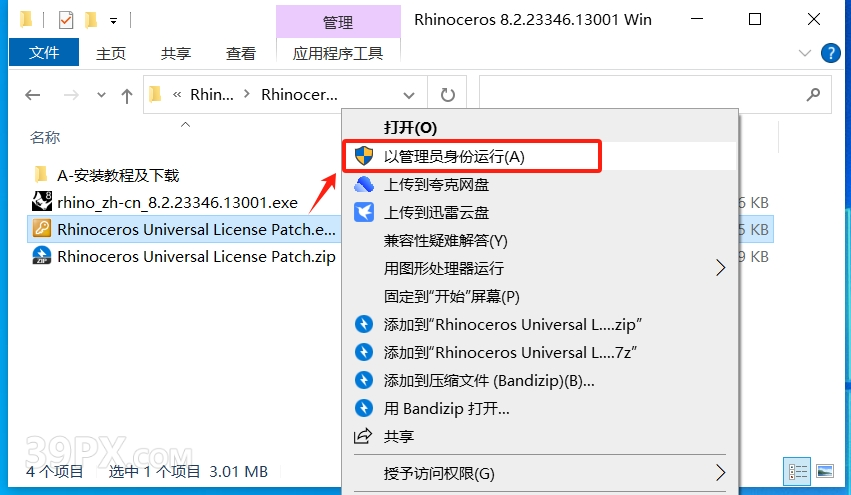Click Bandizip icon beside the .7z entry

364,352
